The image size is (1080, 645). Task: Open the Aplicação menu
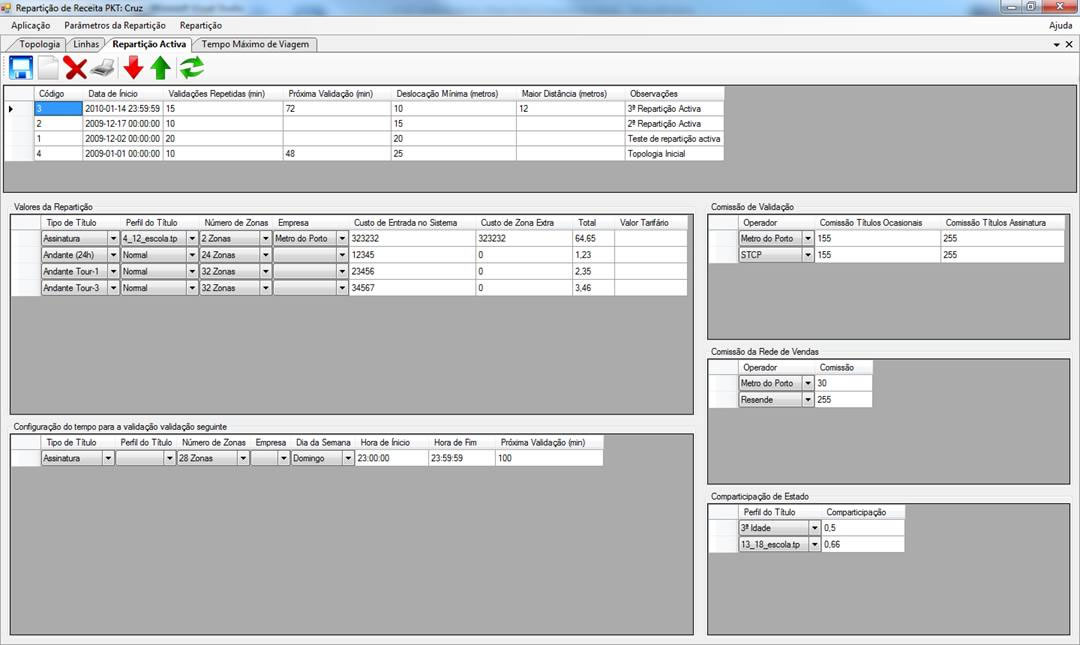pyautogui.click(x=31, y=25)
